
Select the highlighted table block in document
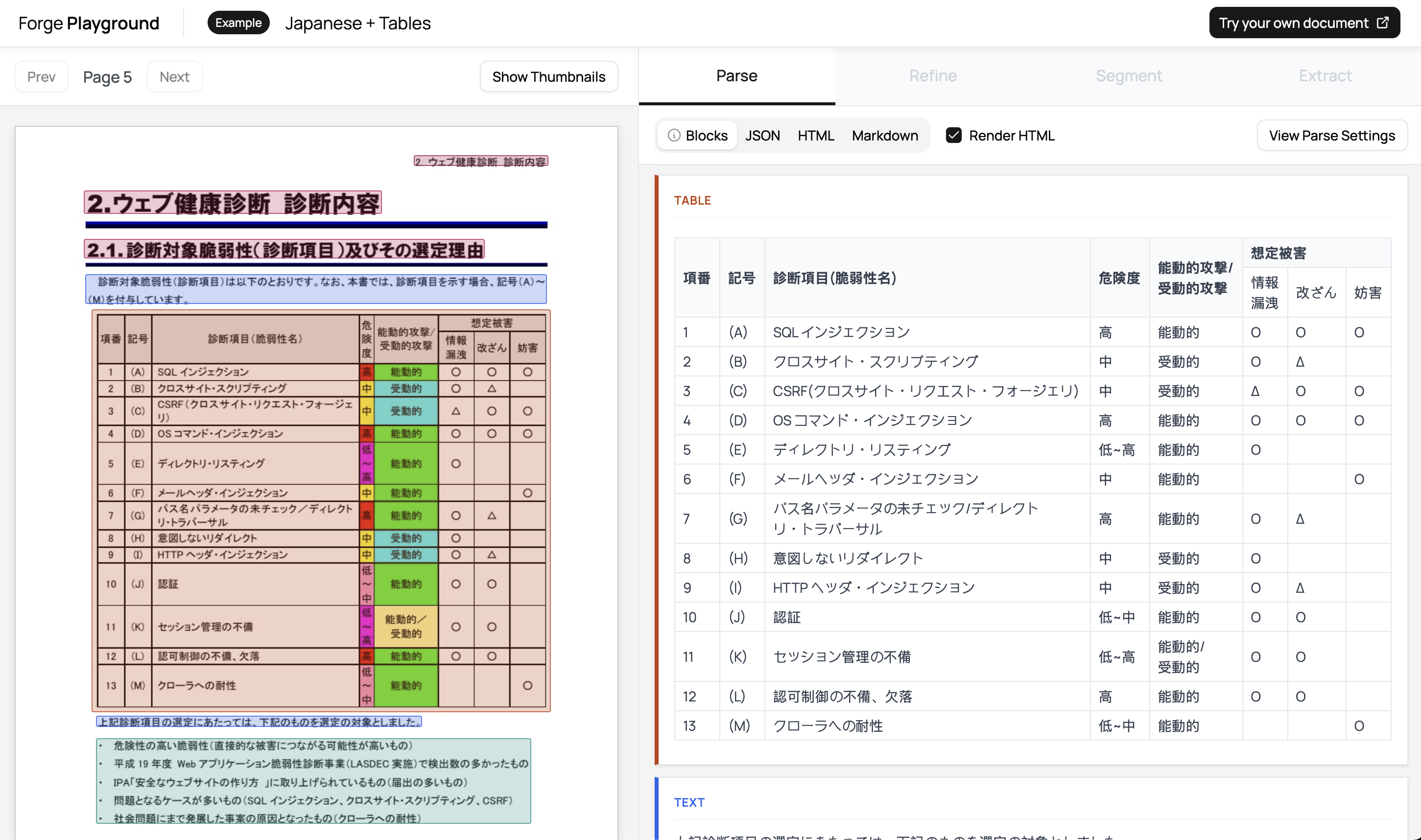point(321,511)
